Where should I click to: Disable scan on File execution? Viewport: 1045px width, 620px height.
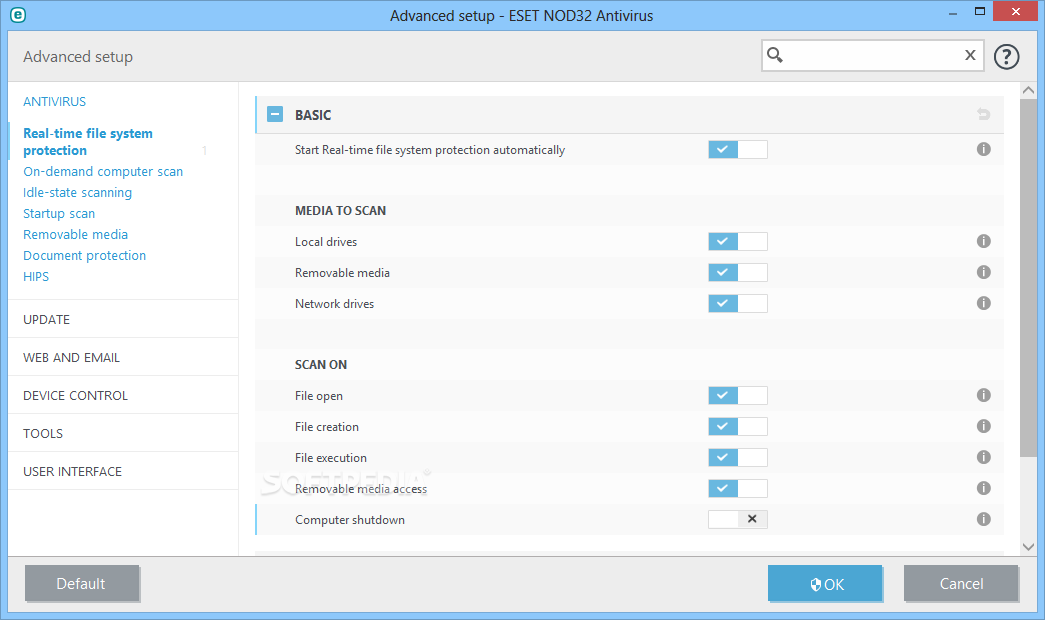[x=738, y=457]
